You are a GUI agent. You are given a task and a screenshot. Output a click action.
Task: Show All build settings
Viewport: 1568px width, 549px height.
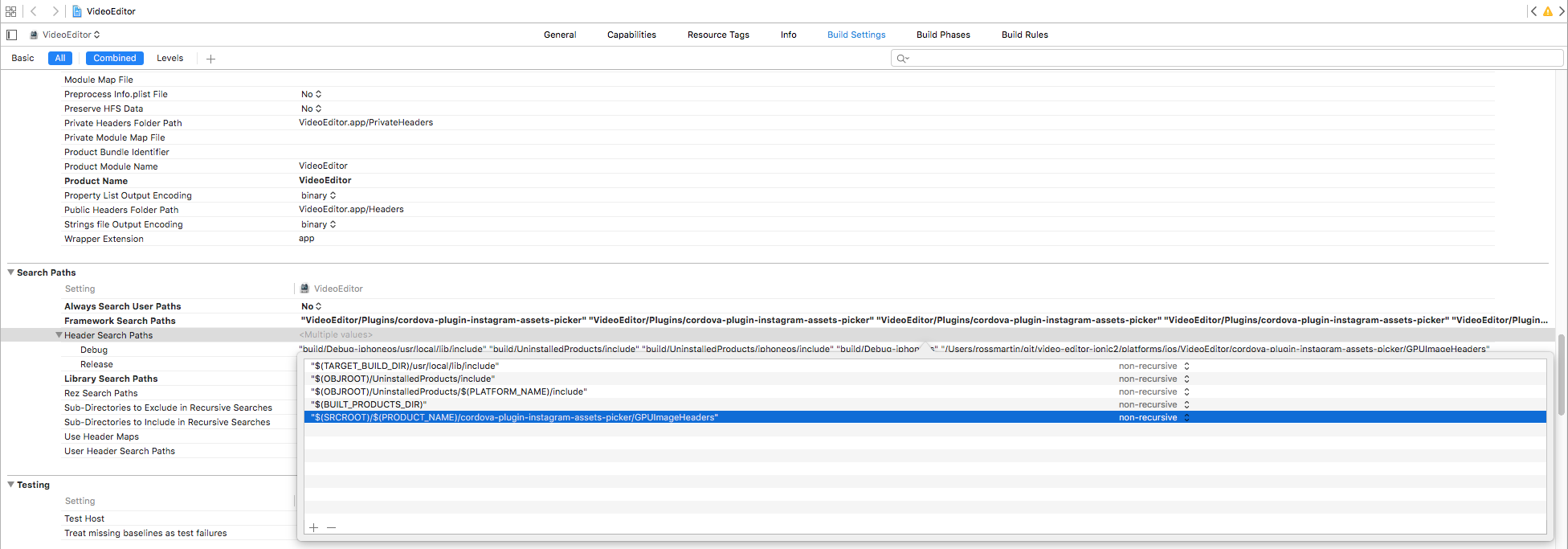point(60,58)
